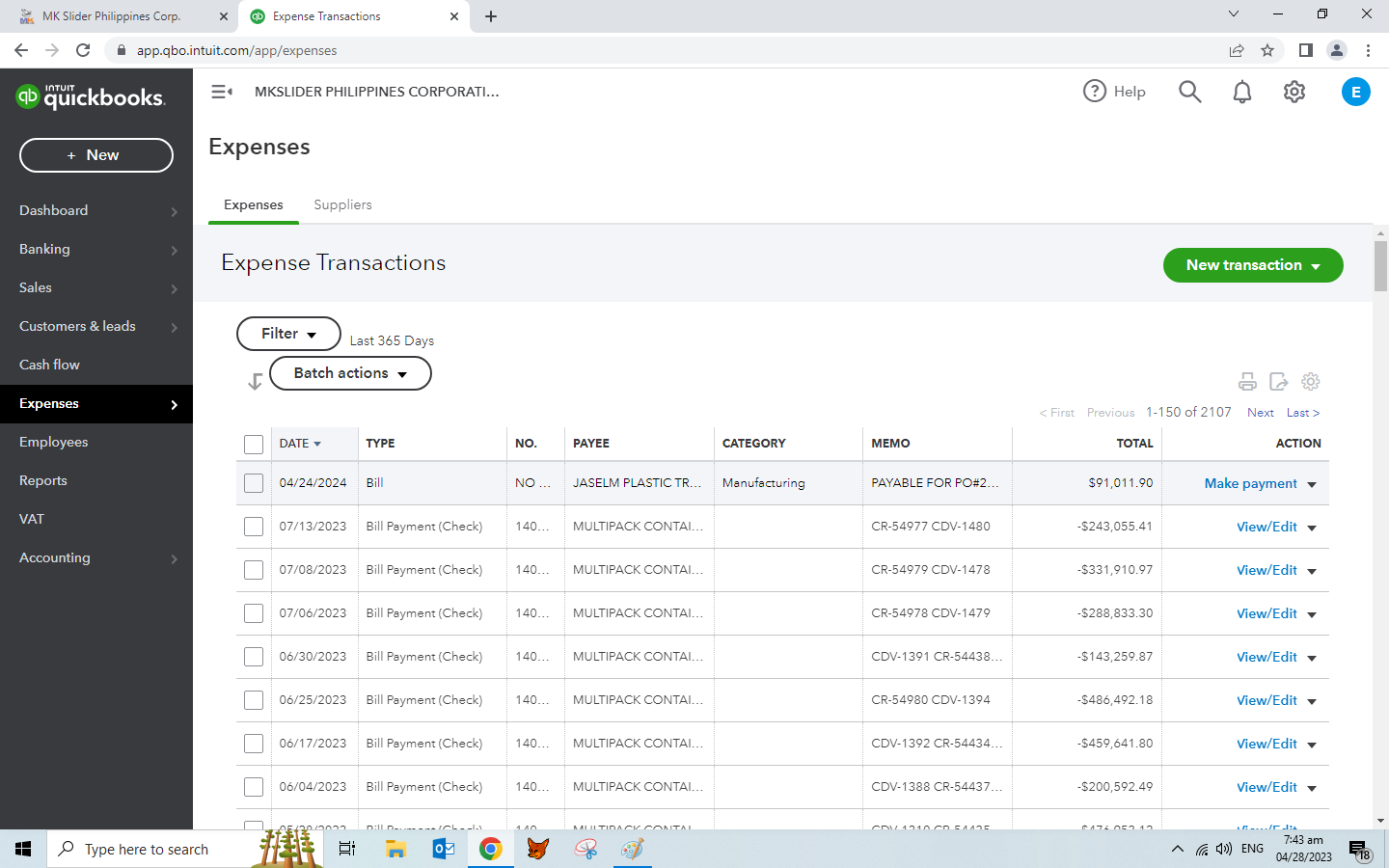Select the 04/24/2024 Bill row checkbox
This screenshot has height=868, width=1389.
pyautogui.click(x=254, y=483)
